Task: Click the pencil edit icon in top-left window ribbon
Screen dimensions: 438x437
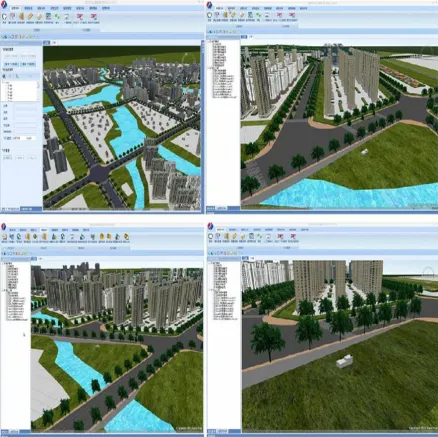Action: pyautogui.click(x=30, y=16)
